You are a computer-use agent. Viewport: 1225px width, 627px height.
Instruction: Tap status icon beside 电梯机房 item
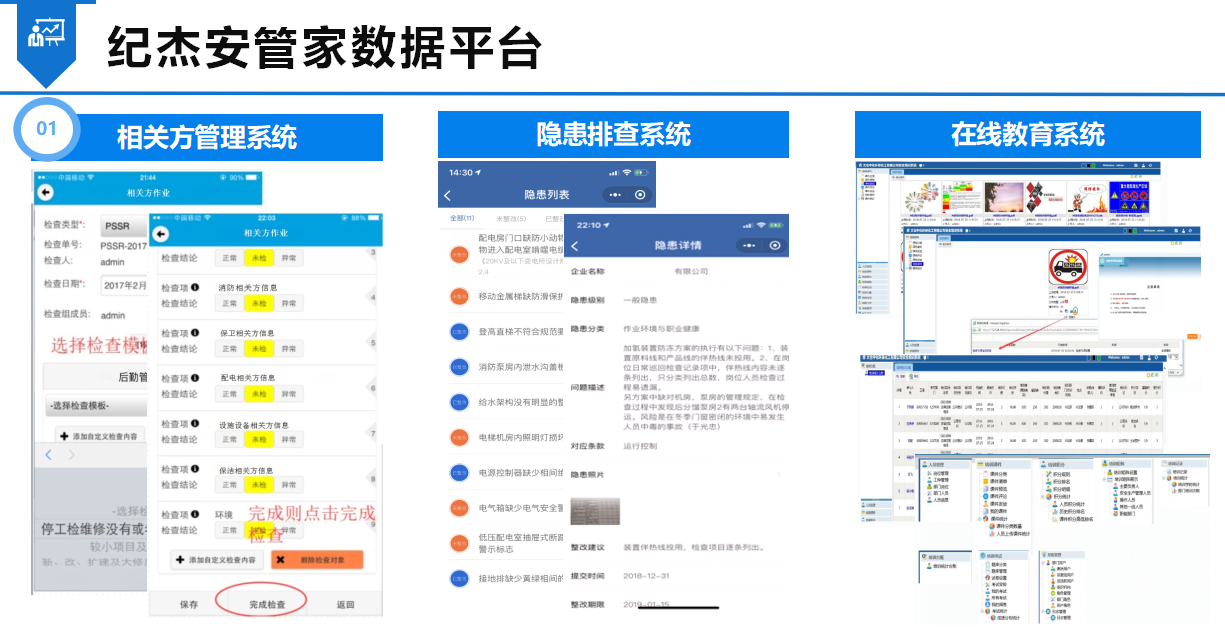click(x=459, y=437)
